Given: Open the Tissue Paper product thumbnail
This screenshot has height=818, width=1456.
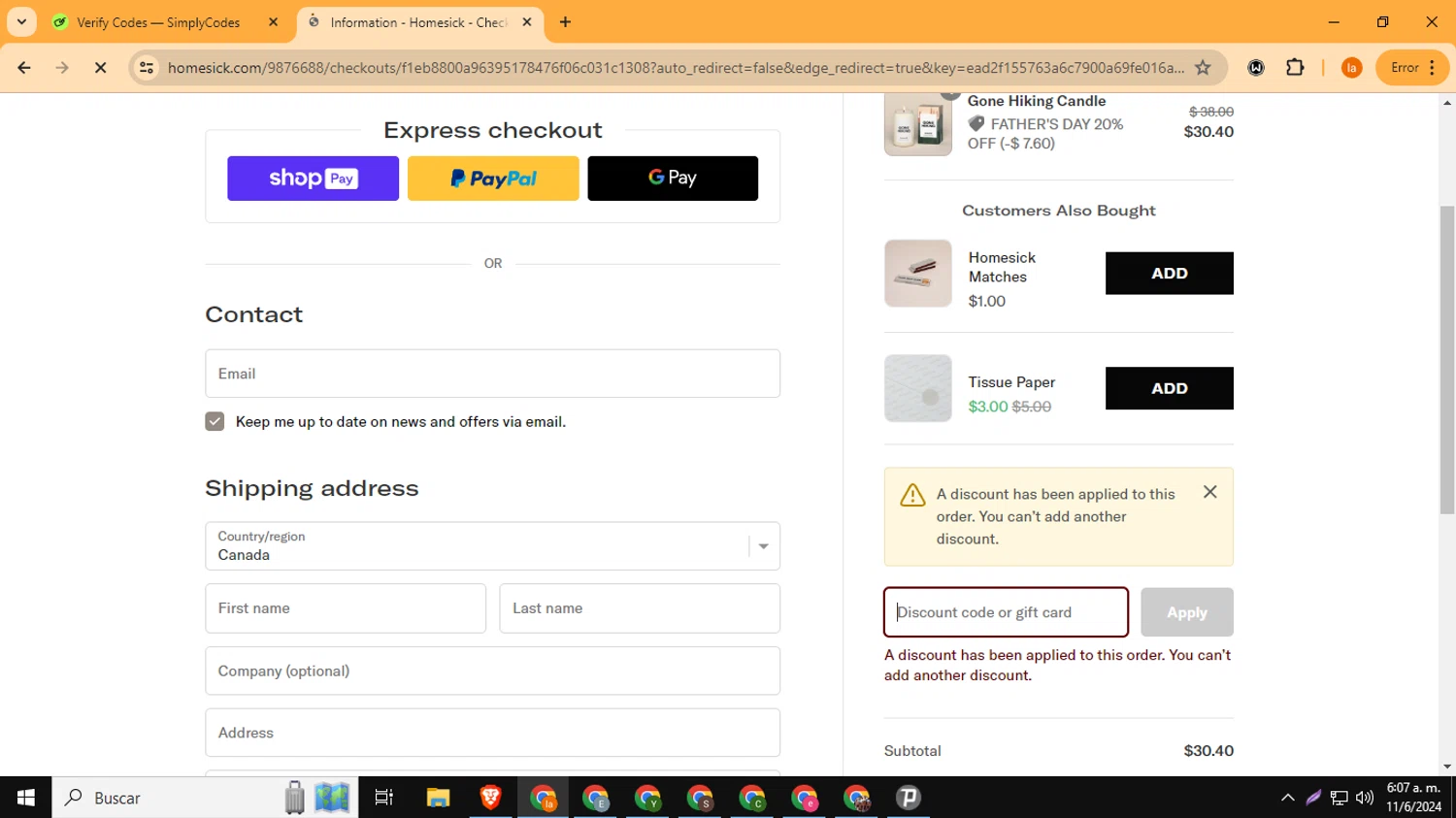Looking at the screenshot, I should pos(917,388).
